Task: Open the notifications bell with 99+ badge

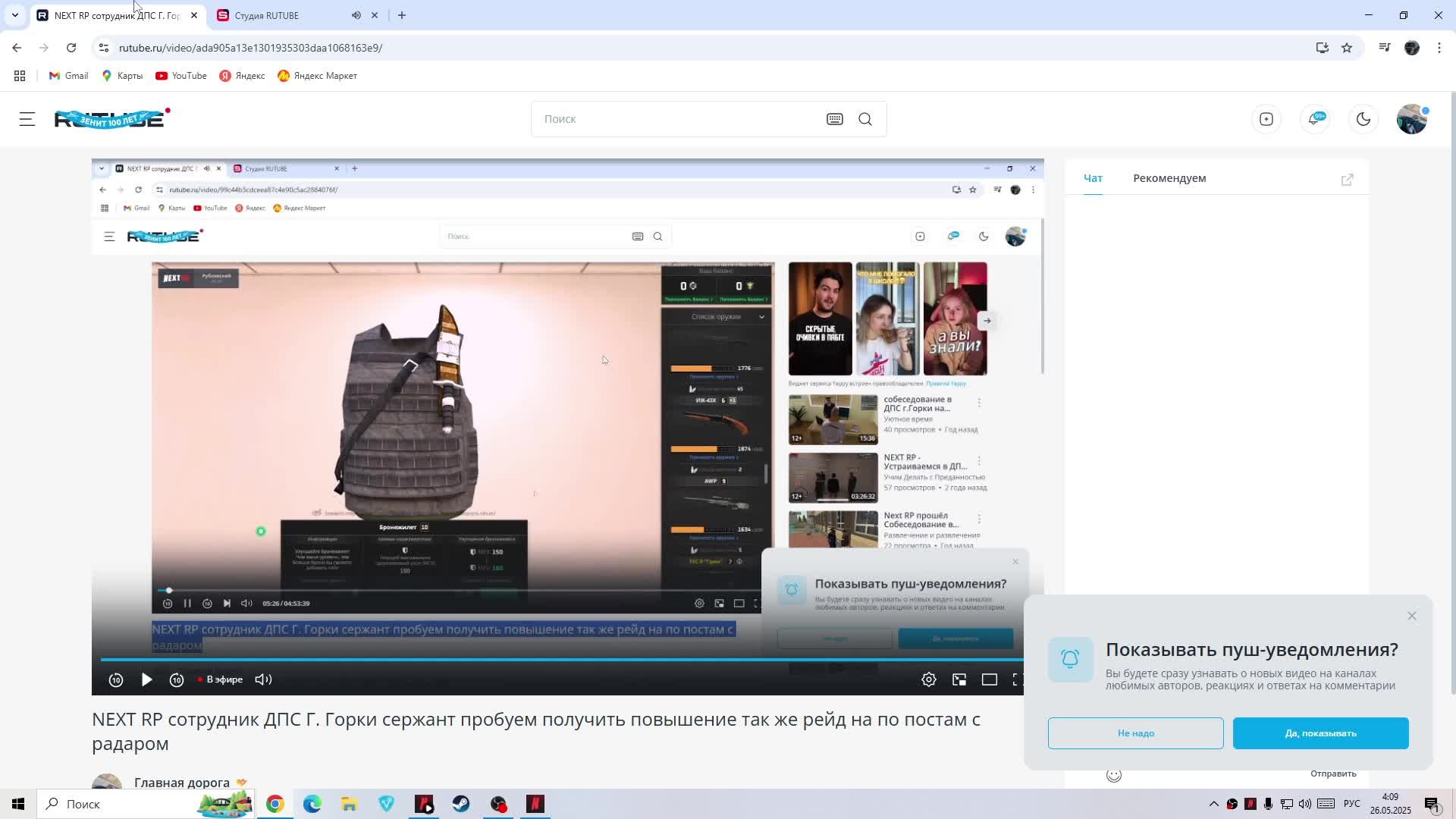Action: click(1315, 119)
